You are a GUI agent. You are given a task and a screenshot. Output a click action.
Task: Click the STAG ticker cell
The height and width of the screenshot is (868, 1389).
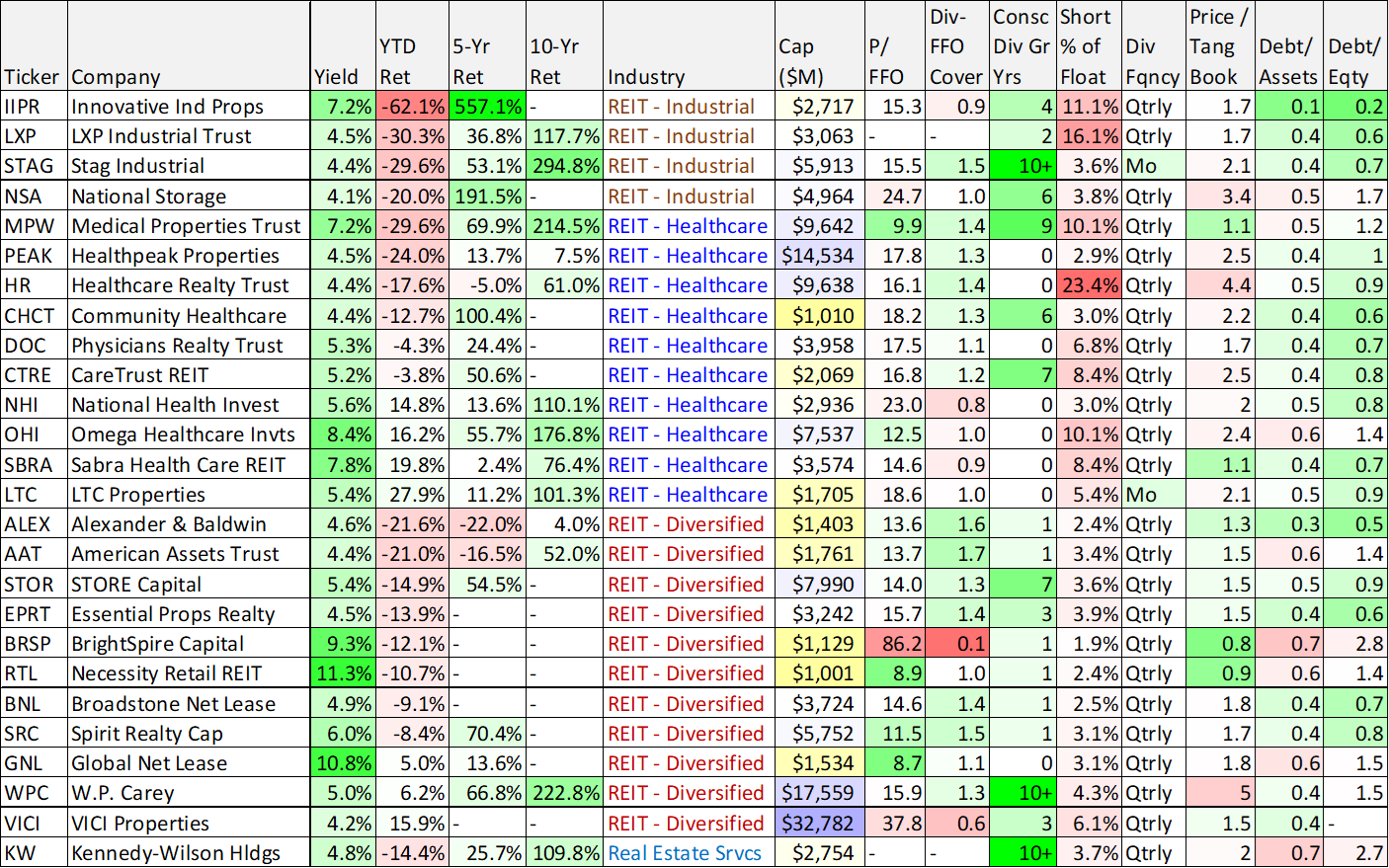[34, 166]
